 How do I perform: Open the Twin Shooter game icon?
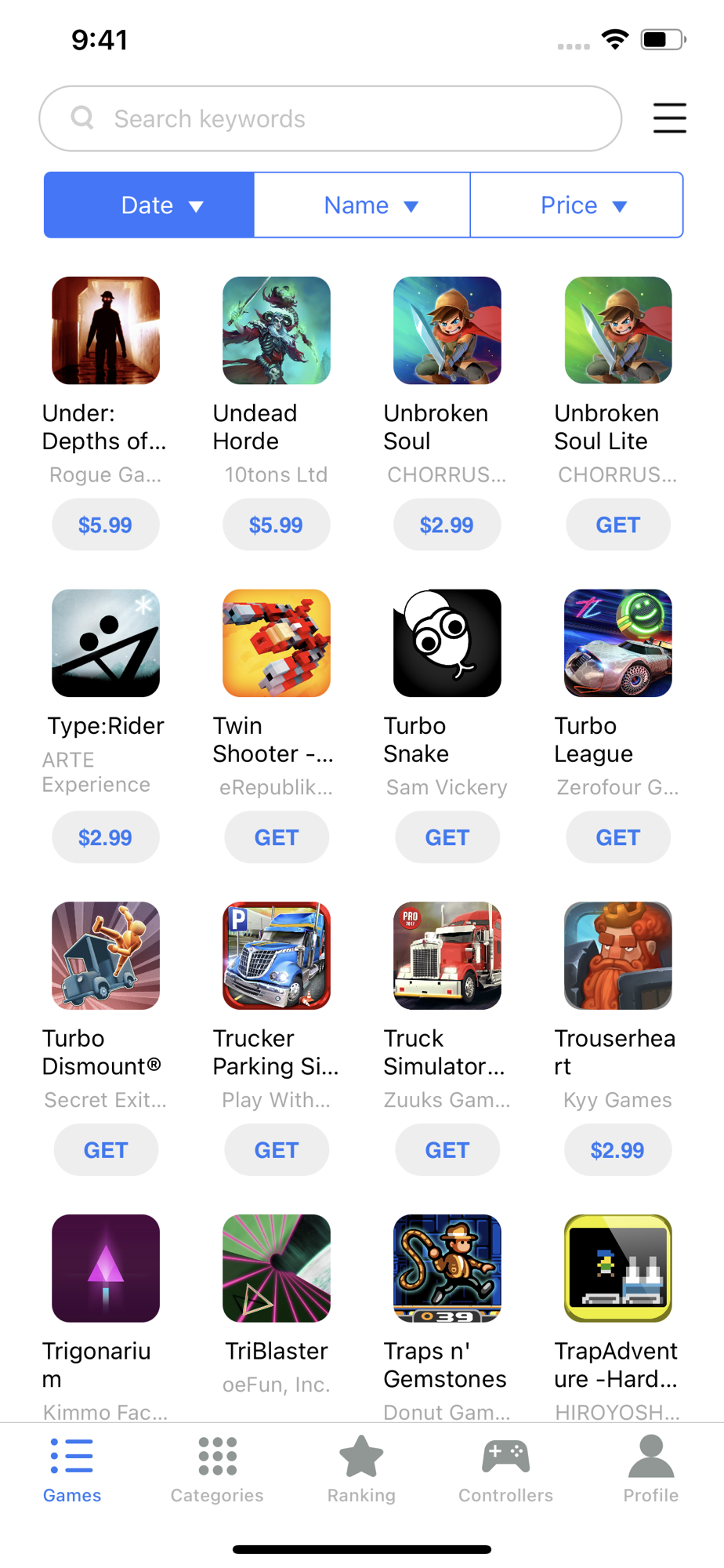[276, 643]
